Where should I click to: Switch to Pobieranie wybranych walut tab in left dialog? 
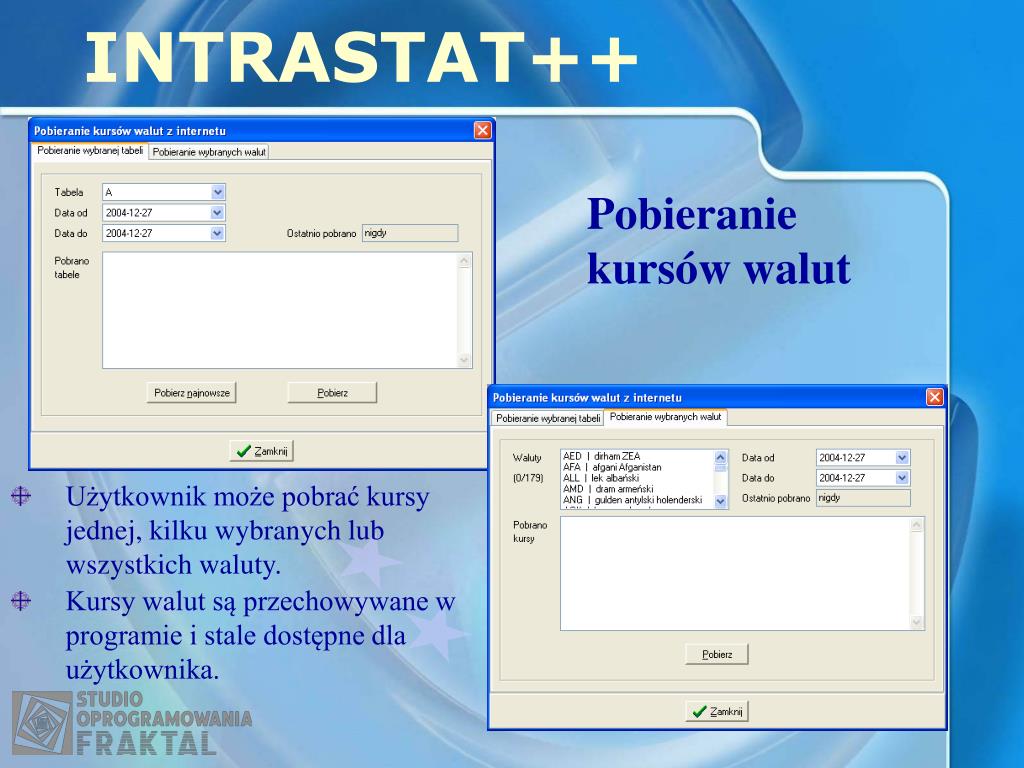[x=209, y=152]
